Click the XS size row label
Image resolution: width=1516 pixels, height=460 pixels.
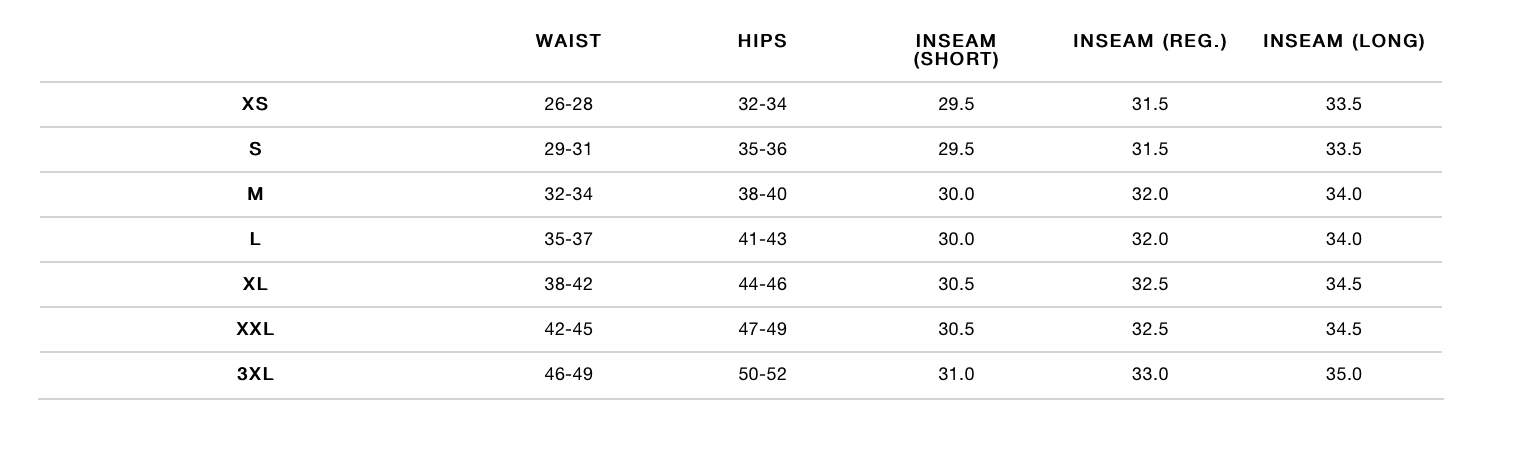tap(255, 104)
